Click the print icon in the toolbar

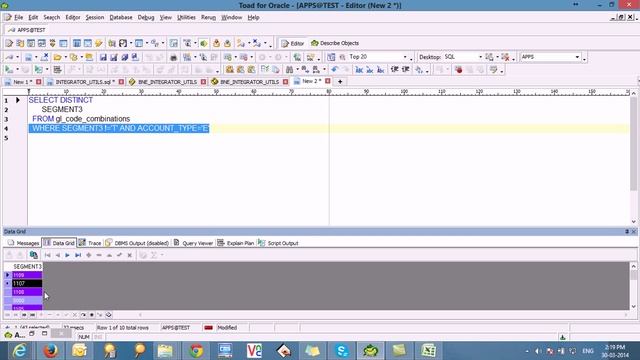point(173,57)
